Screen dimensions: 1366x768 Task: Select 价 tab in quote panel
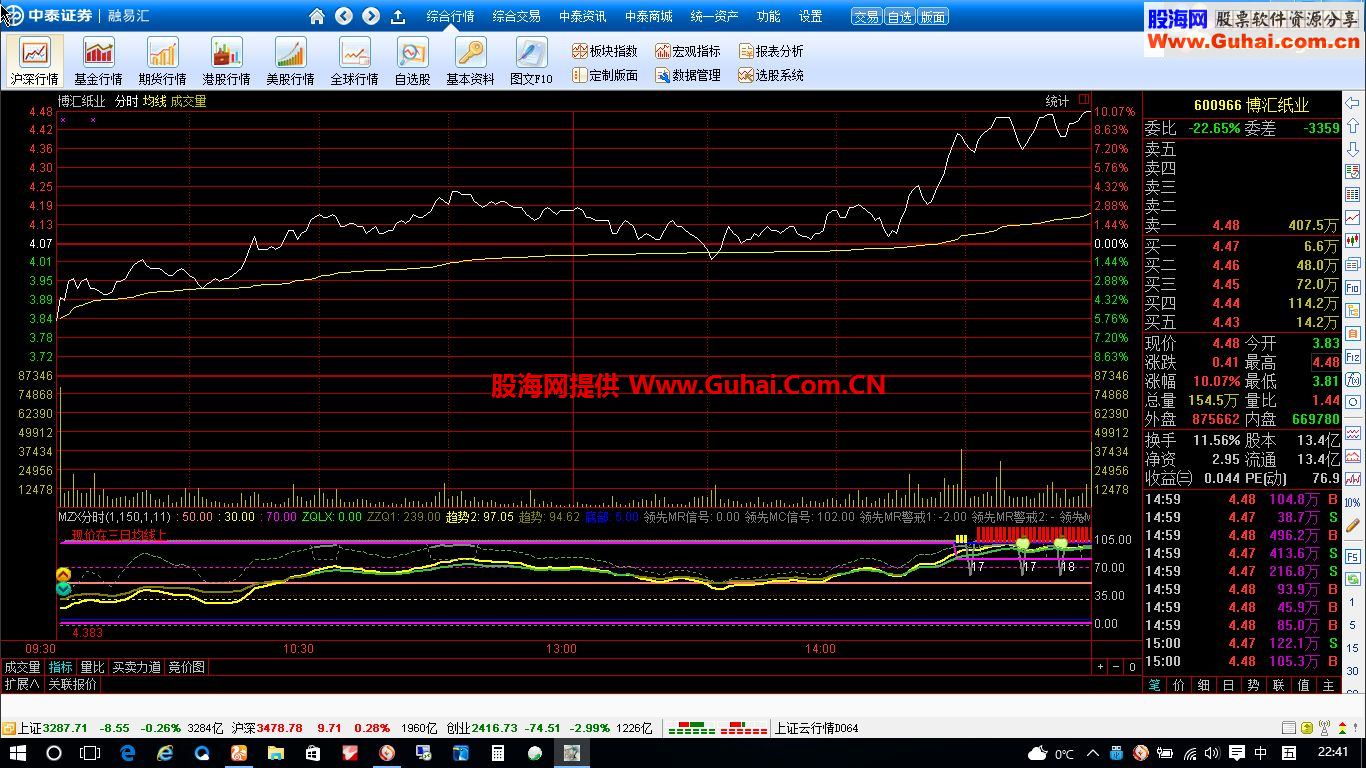1179,685
